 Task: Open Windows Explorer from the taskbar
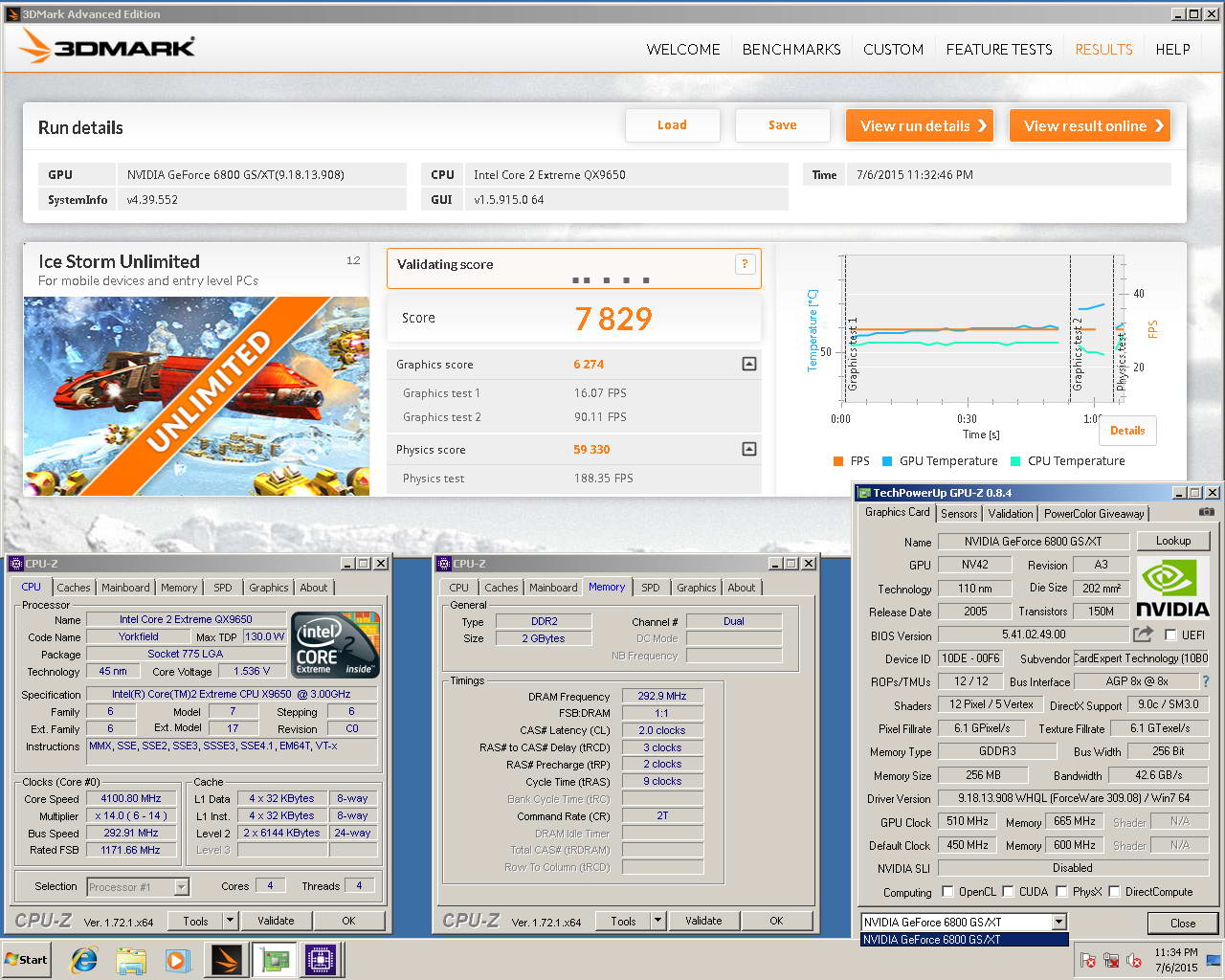131,960
